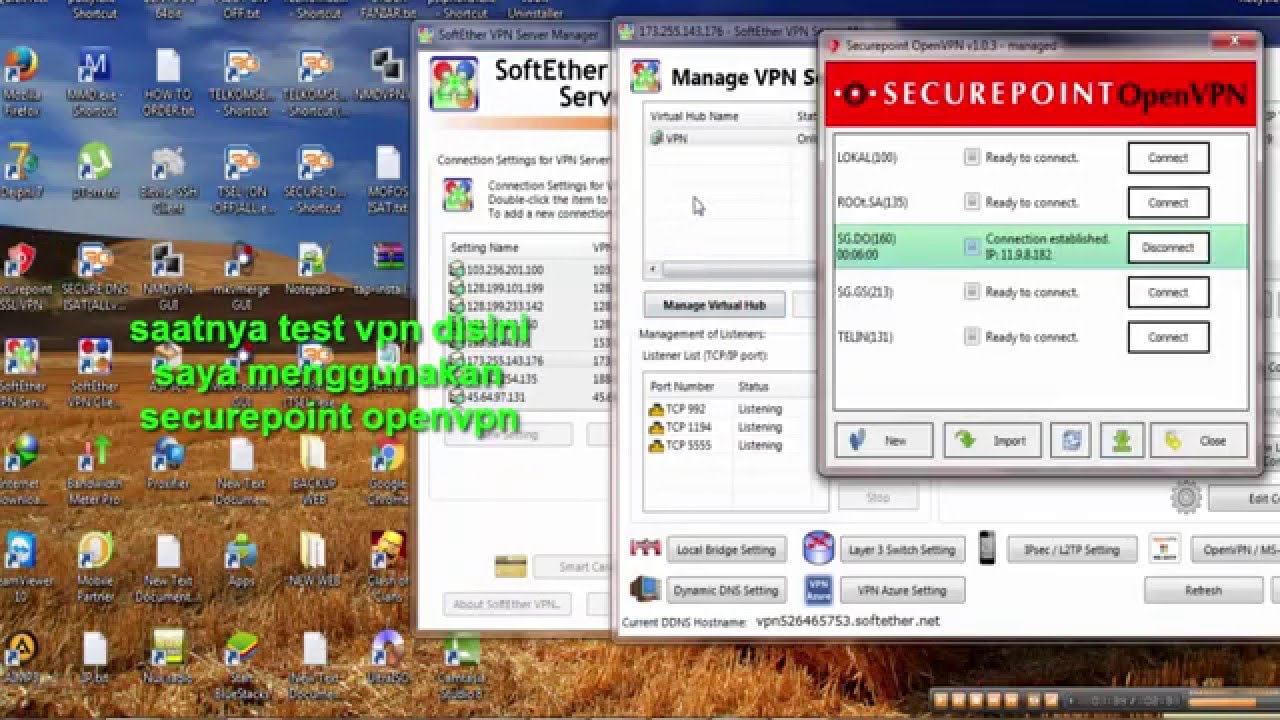Create a New Securepoint VPN configuration
This screenshot has width=1280, height=720.
click(884, 440)
